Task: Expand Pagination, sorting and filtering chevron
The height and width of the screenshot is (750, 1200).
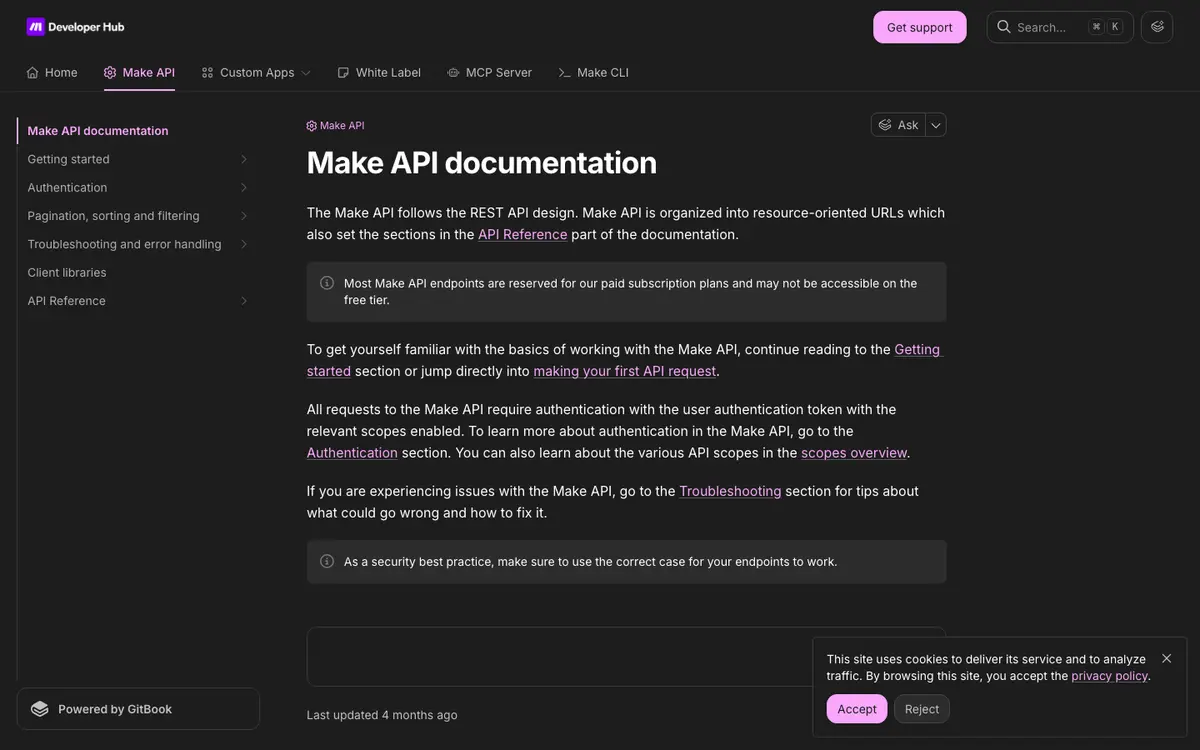Action: (244, 216)
